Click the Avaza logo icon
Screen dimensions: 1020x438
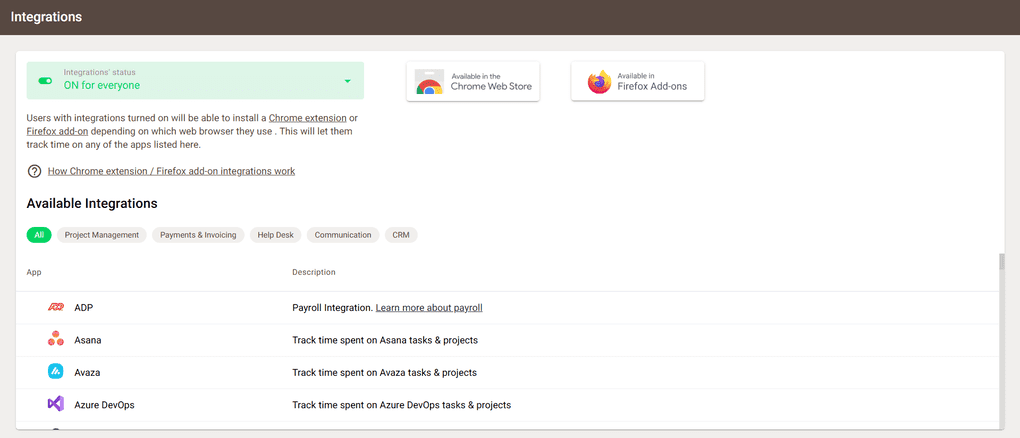56,372
